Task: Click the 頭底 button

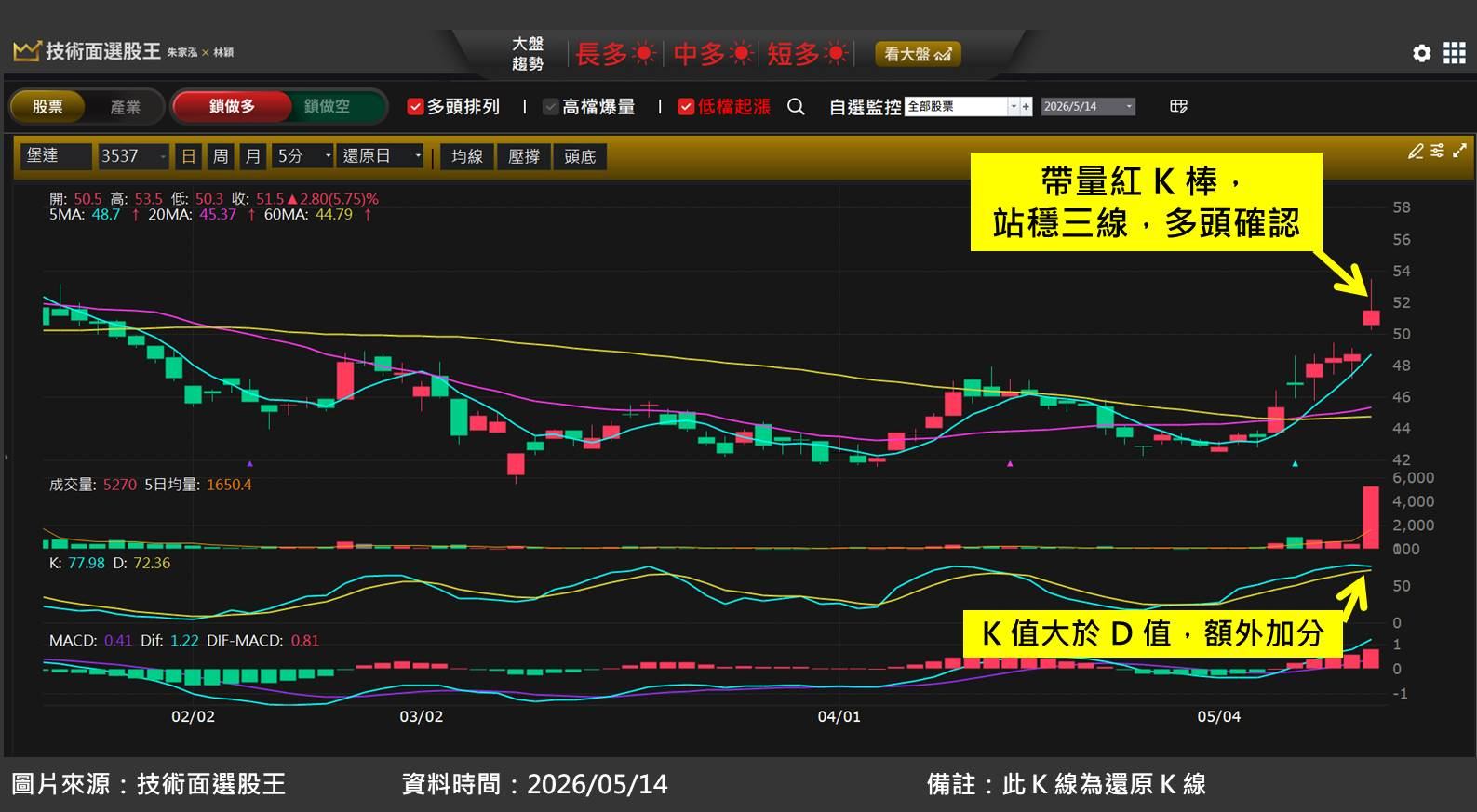Action: tap(580, 156)
